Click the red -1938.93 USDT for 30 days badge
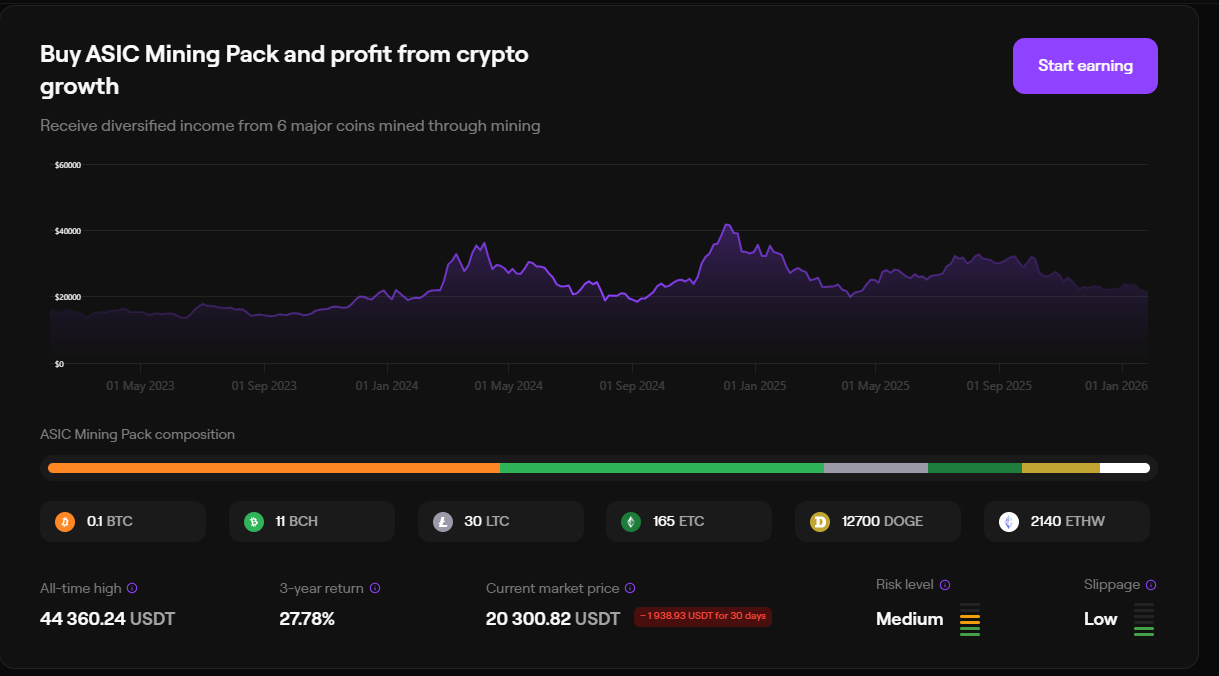 tap(703, 616)
